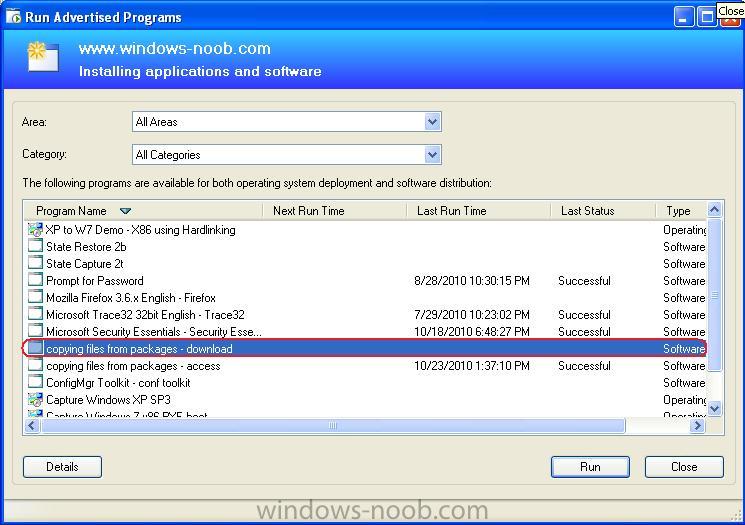The width and height of the screenshot is (745, 525).
Task: Select Microsoft Trace32 32bit English - Trace32
Action: (x=145, y=315)
